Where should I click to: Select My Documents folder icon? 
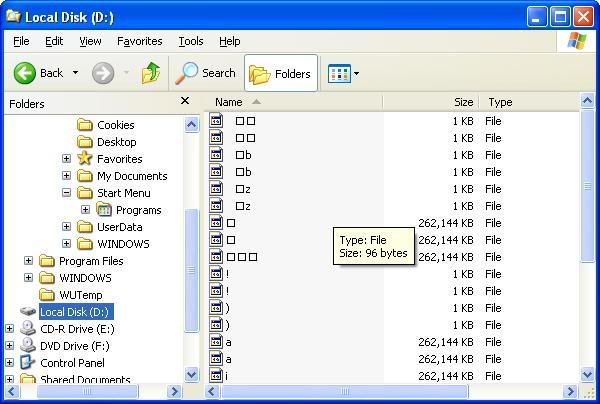[x=85, y=176]
